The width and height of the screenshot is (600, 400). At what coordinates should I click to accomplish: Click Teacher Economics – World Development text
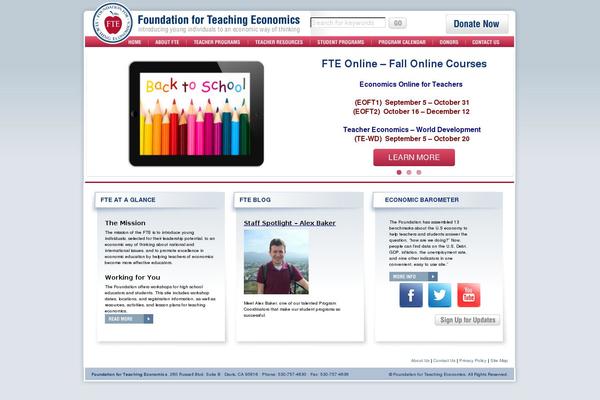412,130
